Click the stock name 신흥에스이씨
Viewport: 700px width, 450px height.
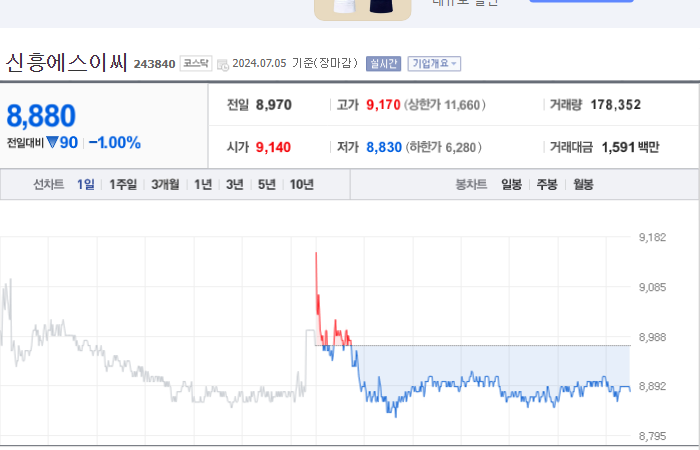(x=67, y=62)
